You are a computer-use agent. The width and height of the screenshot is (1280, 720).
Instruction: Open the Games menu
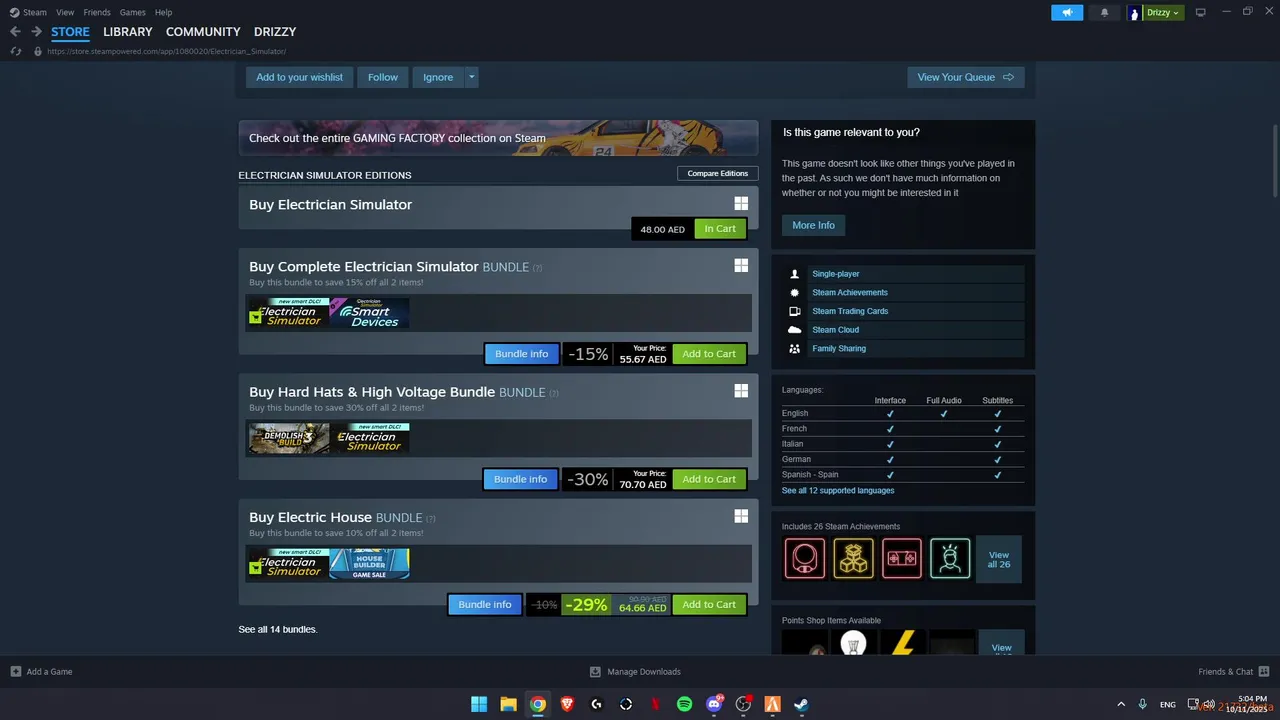(132, 12)
